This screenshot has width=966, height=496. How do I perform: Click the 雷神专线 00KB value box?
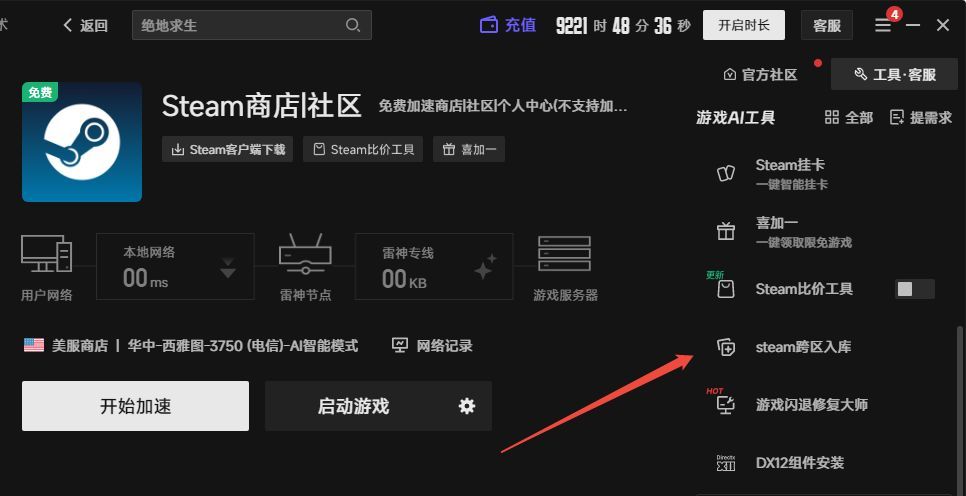tap(434, 266)
